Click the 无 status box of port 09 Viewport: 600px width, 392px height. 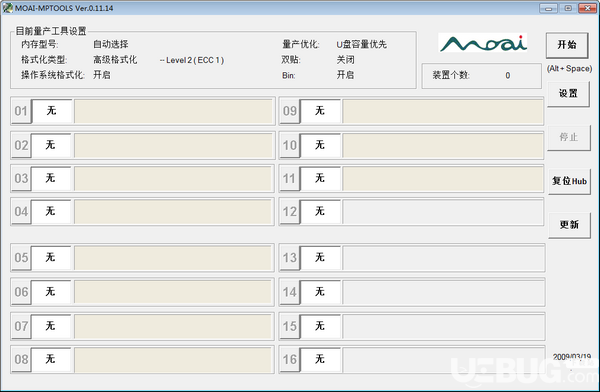(320, 111)
